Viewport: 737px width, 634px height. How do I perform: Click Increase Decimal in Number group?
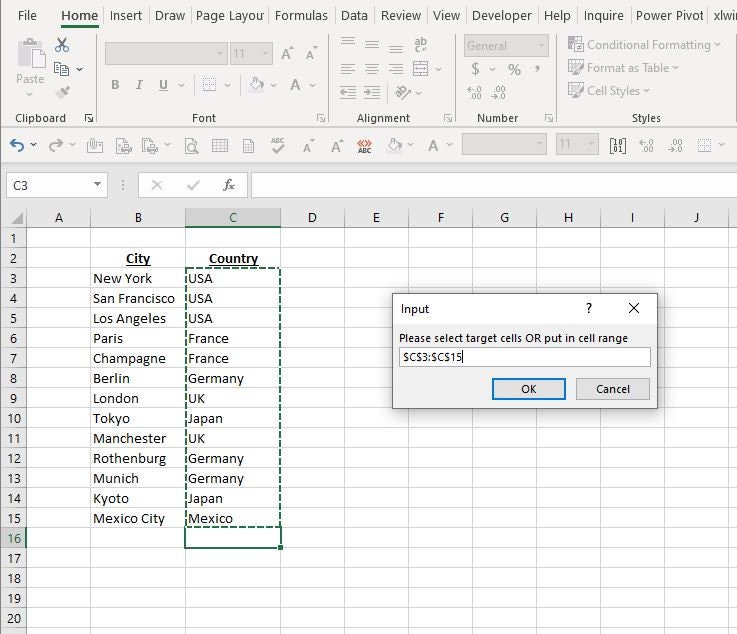(474, 93)
